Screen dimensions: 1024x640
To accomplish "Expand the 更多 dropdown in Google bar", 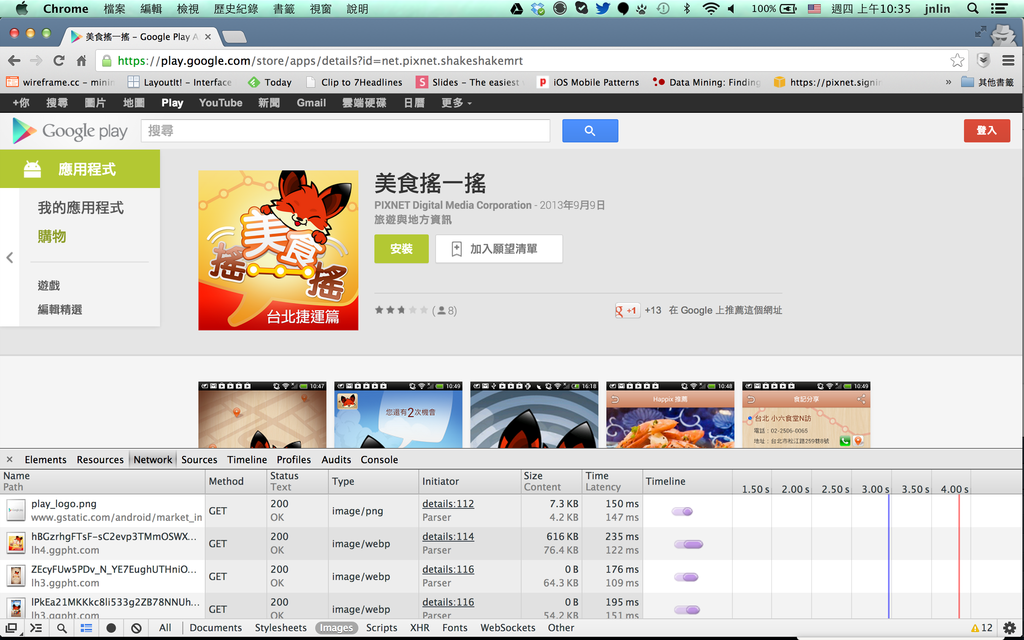I will click(456, 103).
